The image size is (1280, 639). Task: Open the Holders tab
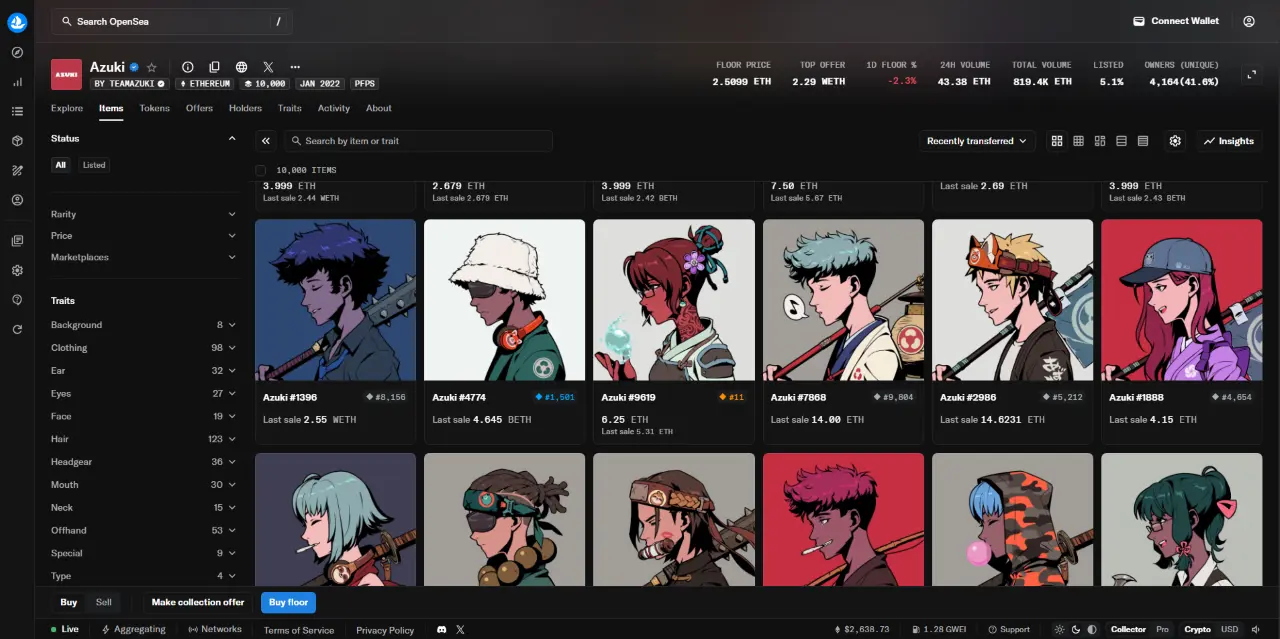[x=245, y=108]
